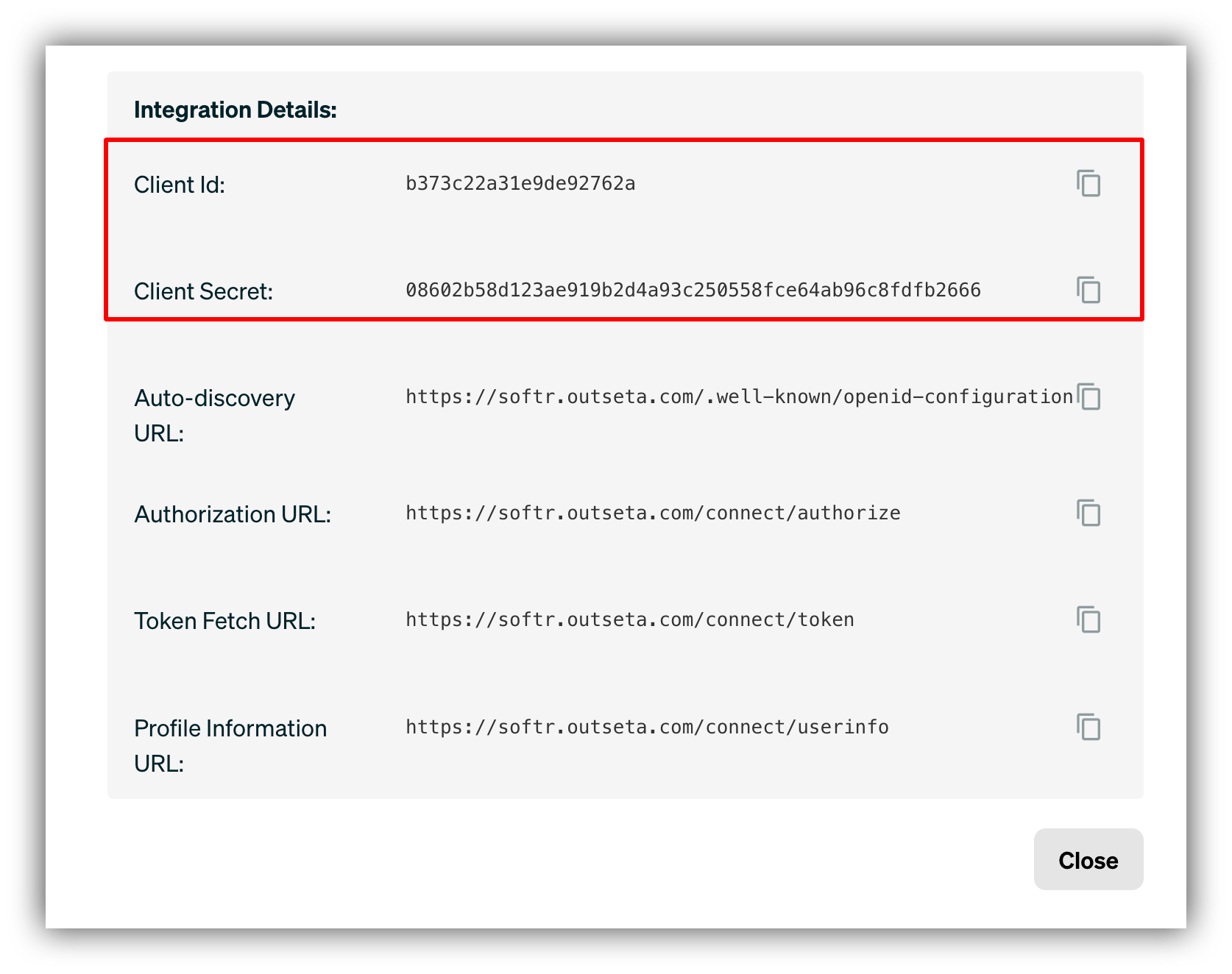Click the copy icon beside b373c22a31e9de92762a
Screen dimensions: 1232x974
(x=1088, y=185)
